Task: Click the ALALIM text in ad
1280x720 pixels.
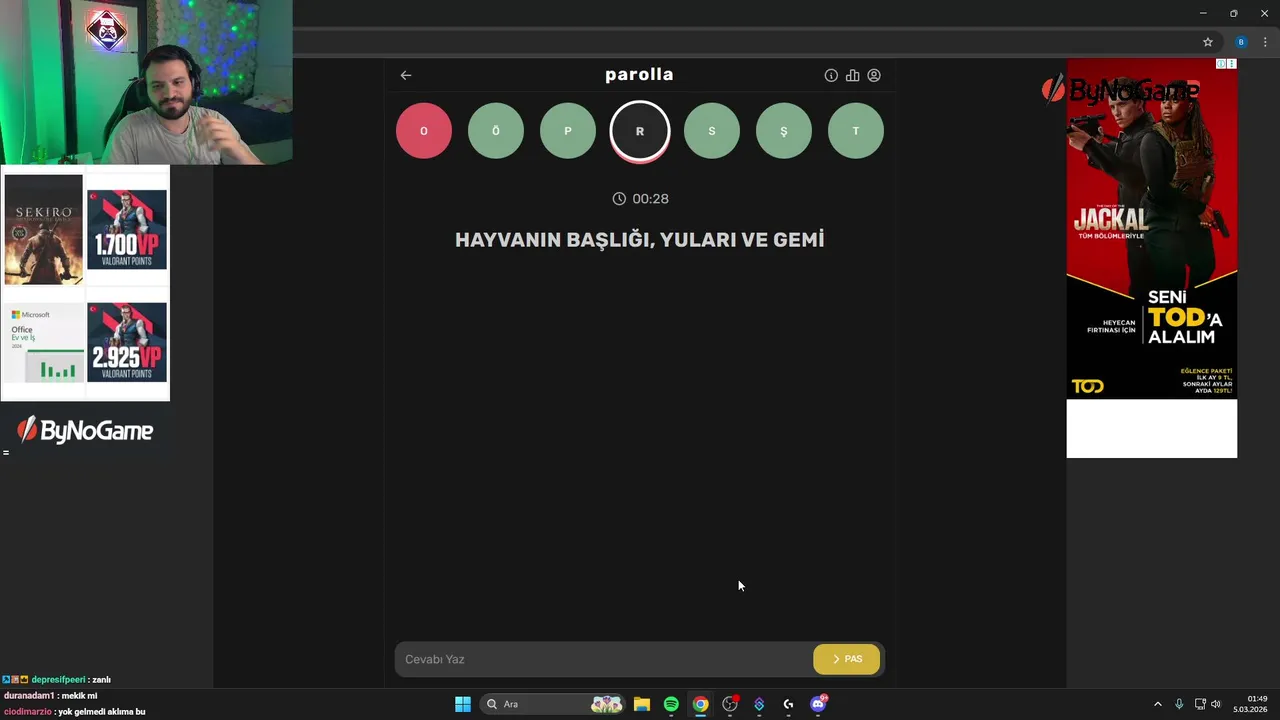Action: 1181,337
